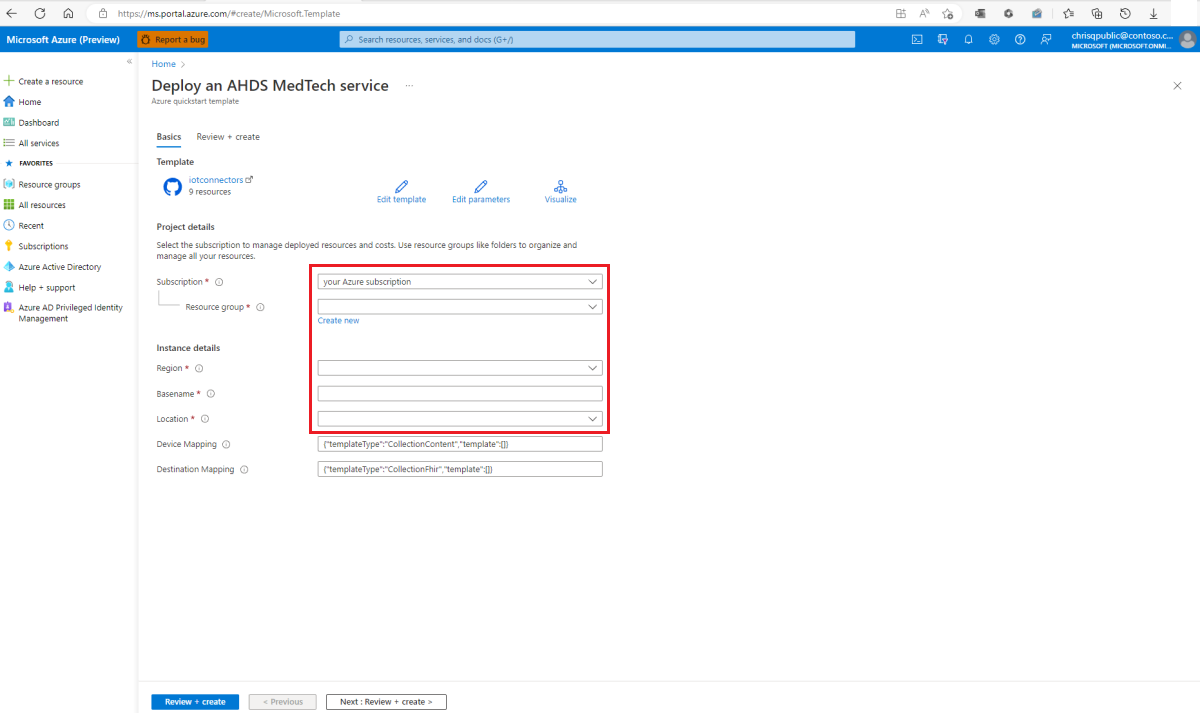
Task: Click Edit template pencil
Action: point(401,186)
